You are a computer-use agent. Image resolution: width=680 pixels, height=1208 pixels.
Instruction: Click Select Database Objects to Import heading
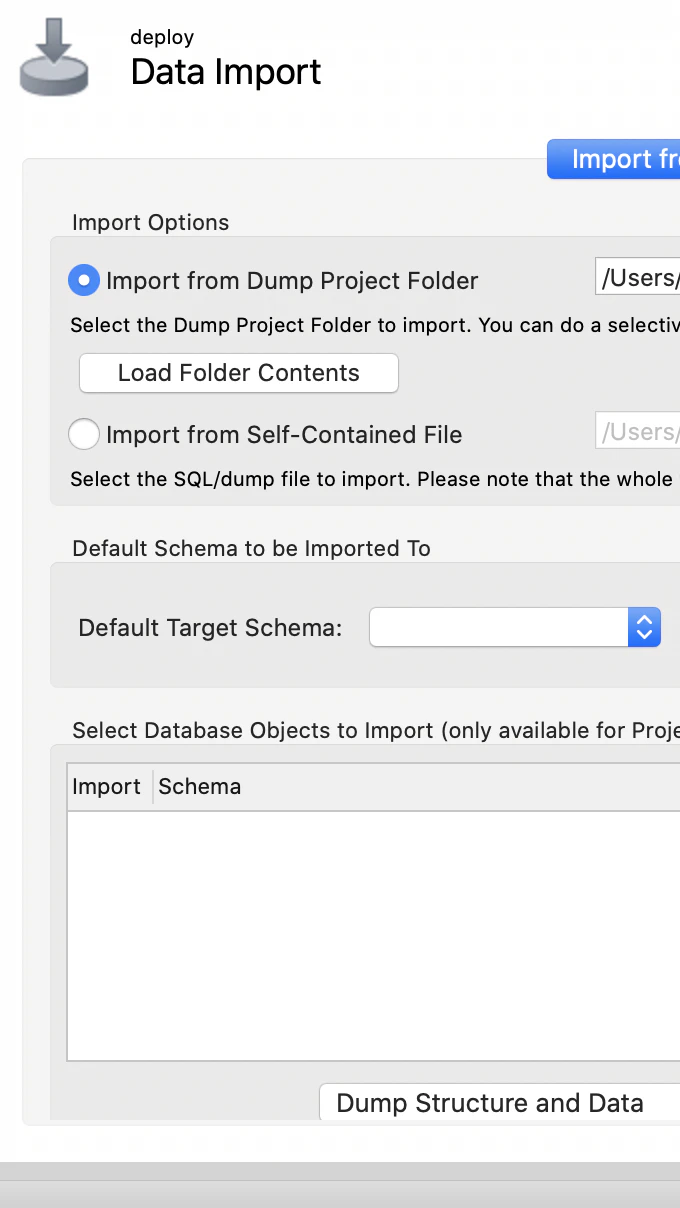click(375, 730)
